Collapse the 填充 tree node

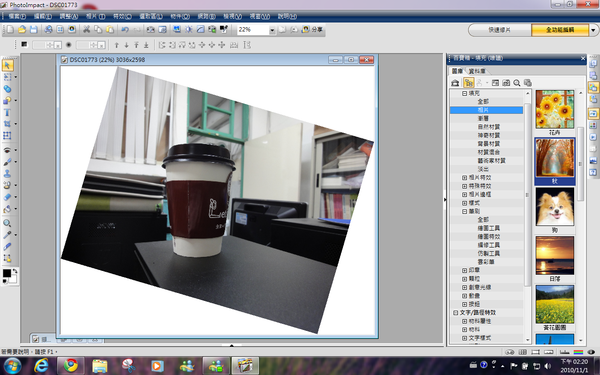click(x=464, y=93)
